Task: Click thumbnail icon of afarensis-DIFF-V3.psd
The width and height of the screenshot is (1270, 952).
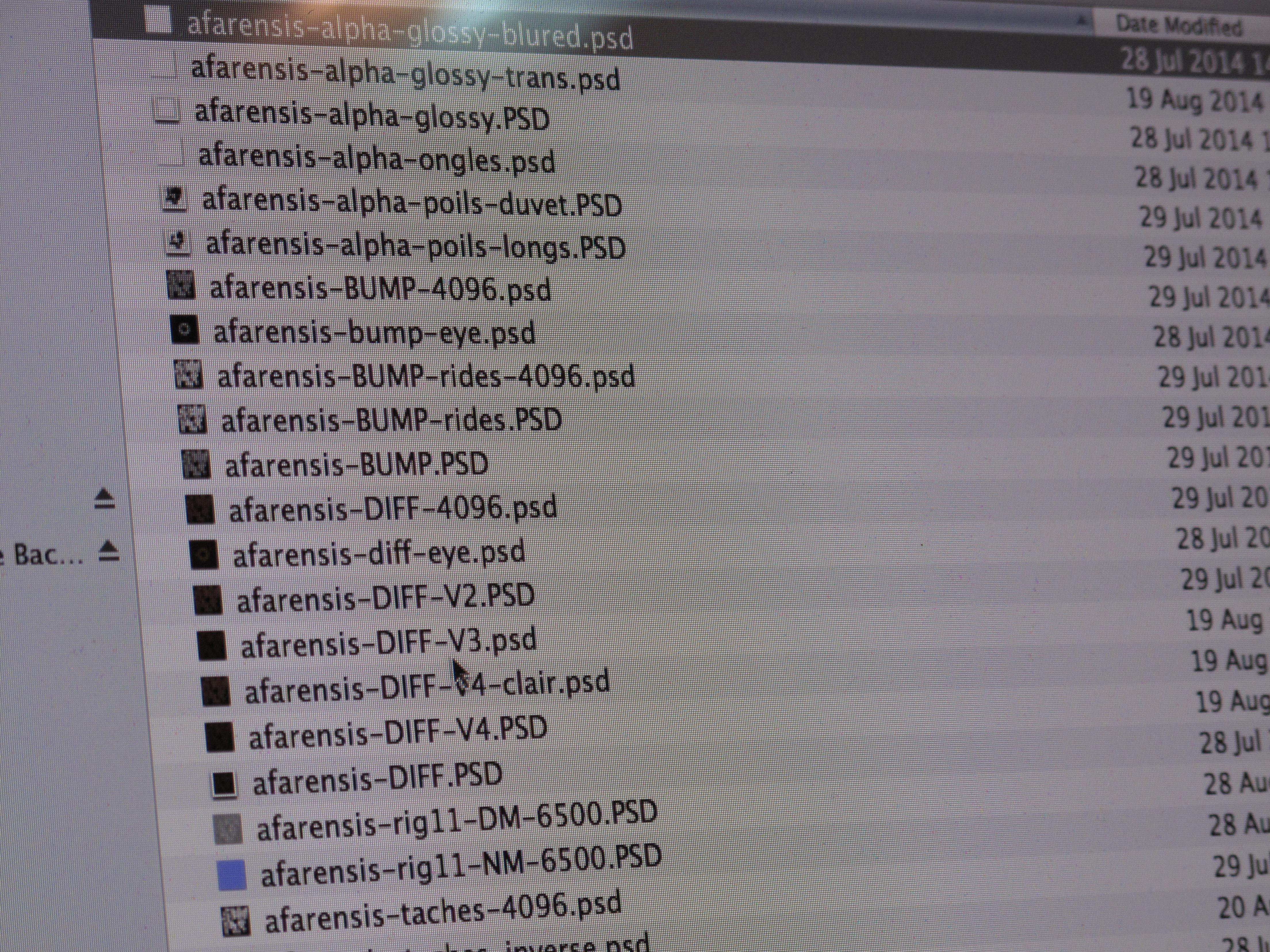Action: (211, 645)
